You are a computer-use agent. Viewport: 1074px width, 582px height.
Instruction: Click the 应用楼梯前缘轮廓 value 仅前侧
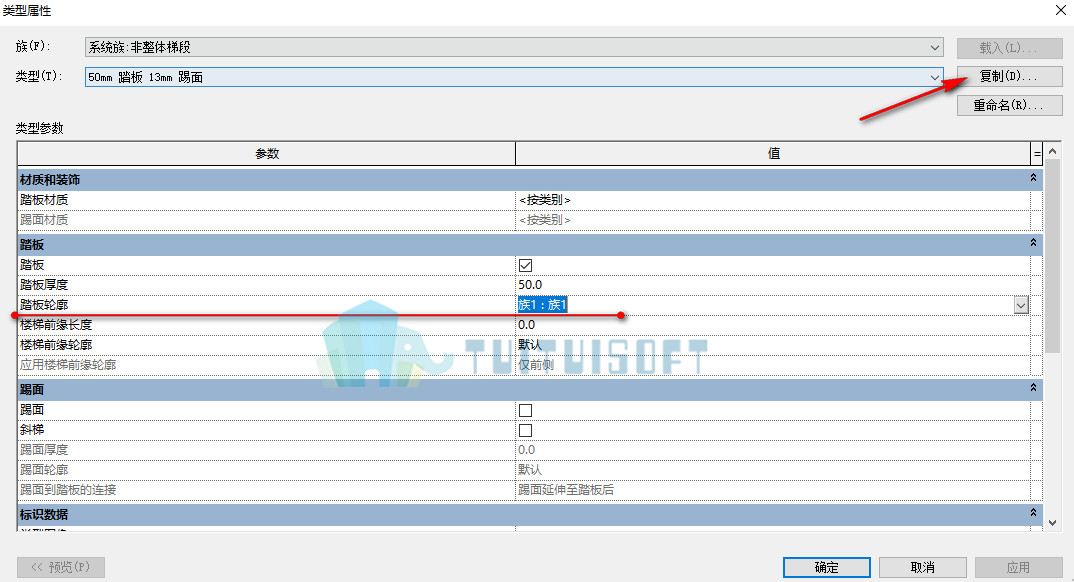click(x=536, y=365)
